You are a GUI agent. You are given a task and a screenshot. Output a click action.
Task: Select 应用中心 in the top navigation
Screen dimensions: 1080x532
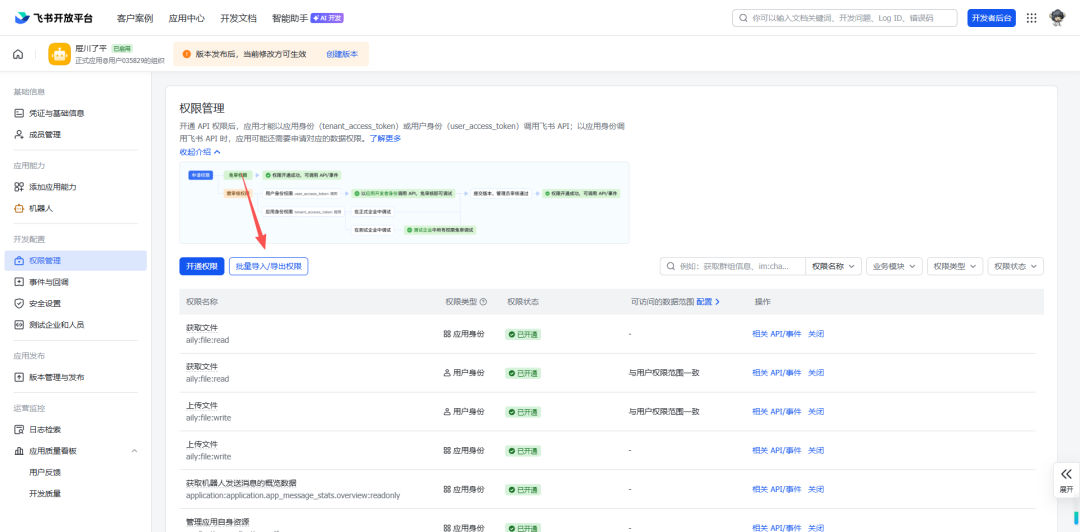(x=188, y=18)
